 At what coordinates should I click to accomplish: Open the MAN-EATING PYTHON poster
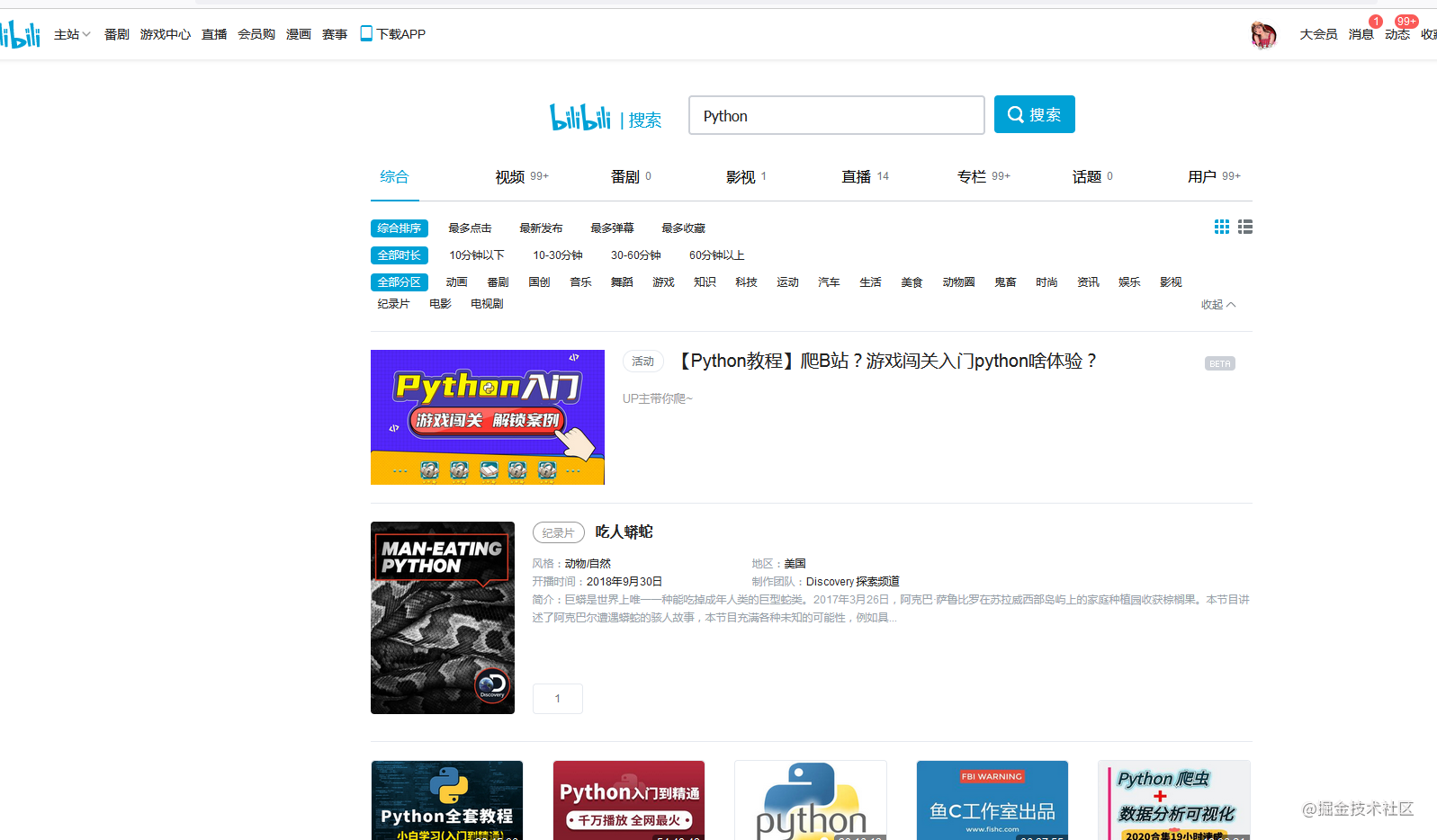tap(443, 618)
